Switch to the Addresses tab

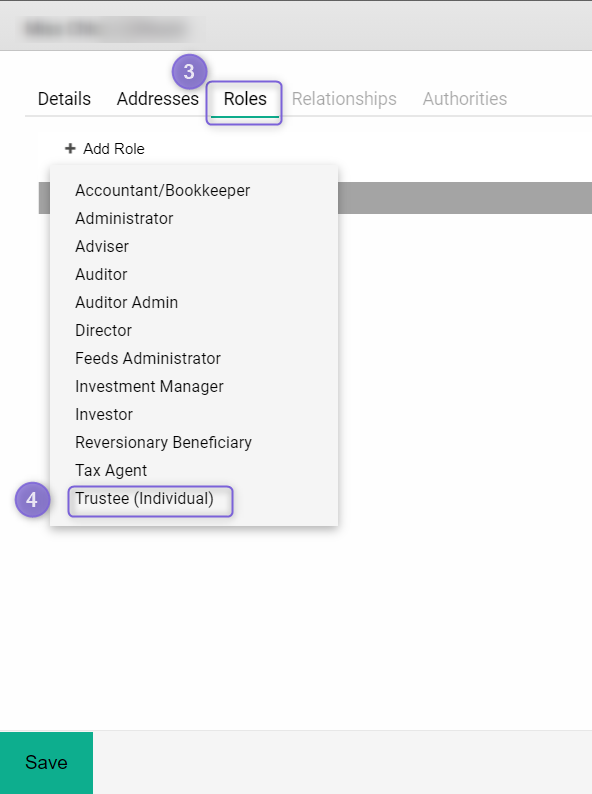click(x=157, y=99)
